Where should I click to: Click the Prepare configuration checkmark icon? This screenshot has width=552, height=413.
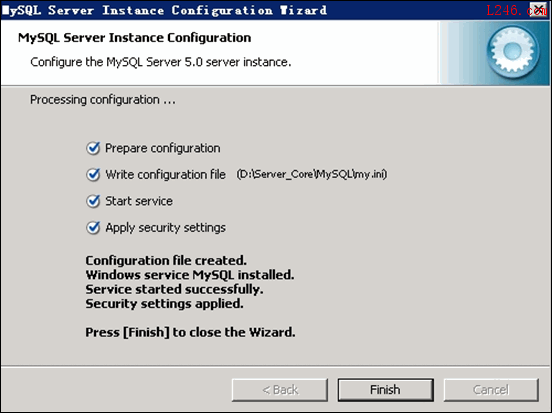[x=93, y=148]
